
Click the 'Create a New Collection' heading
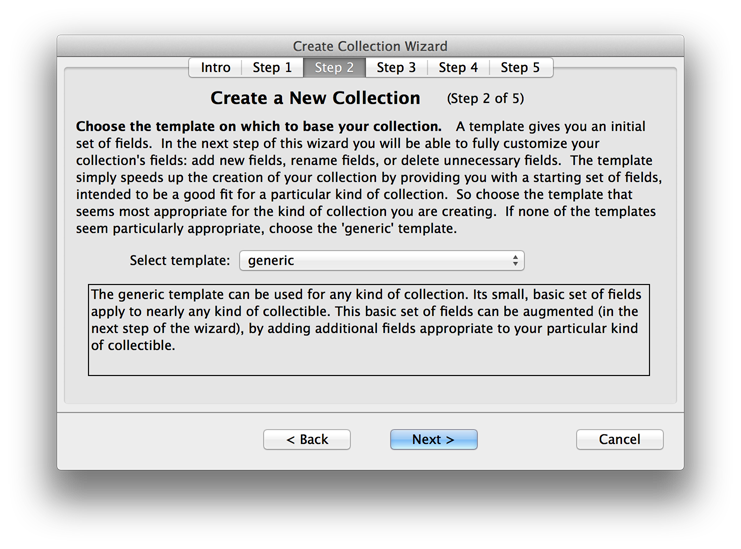[315, 98]
